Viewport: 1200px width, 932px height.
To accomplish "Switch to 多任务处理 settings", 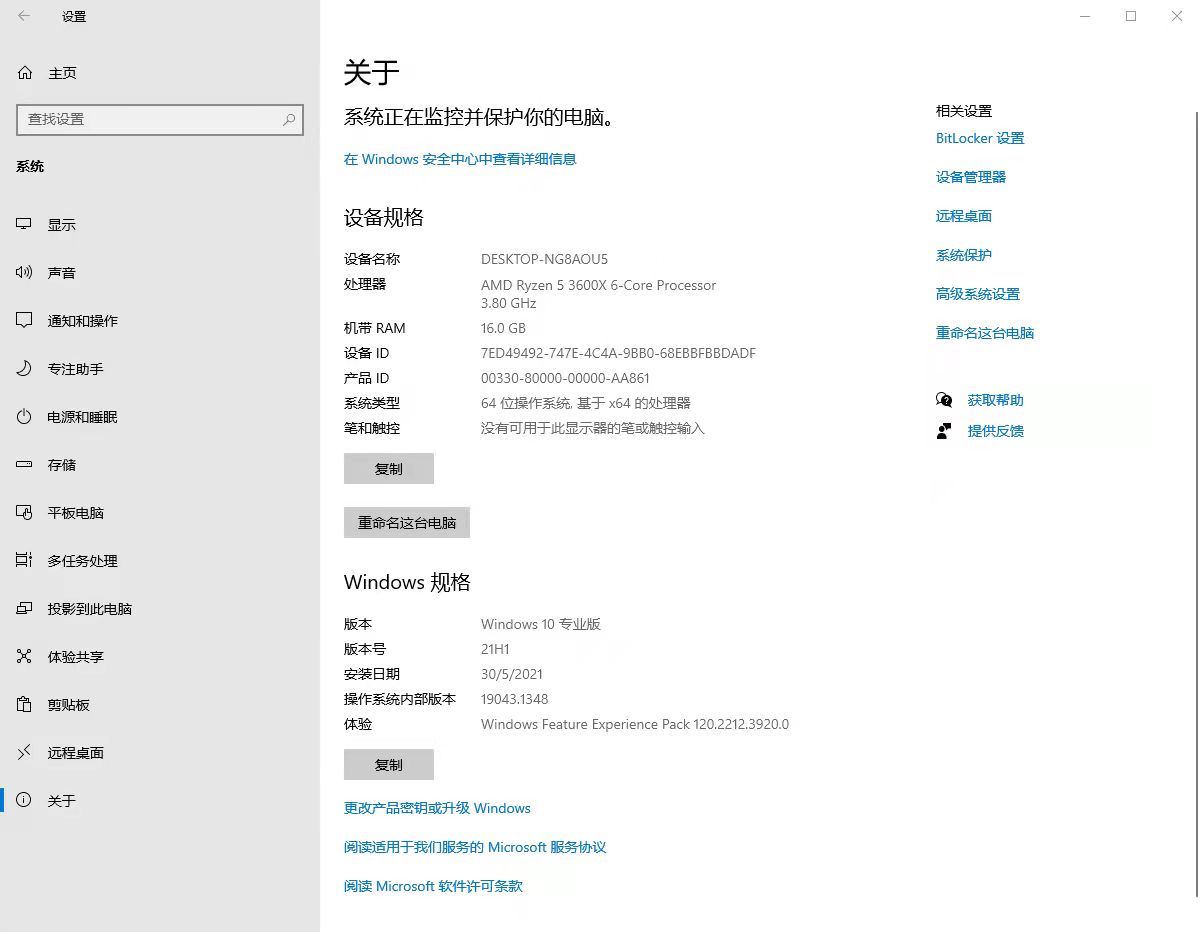I will [x=160, y=561].
